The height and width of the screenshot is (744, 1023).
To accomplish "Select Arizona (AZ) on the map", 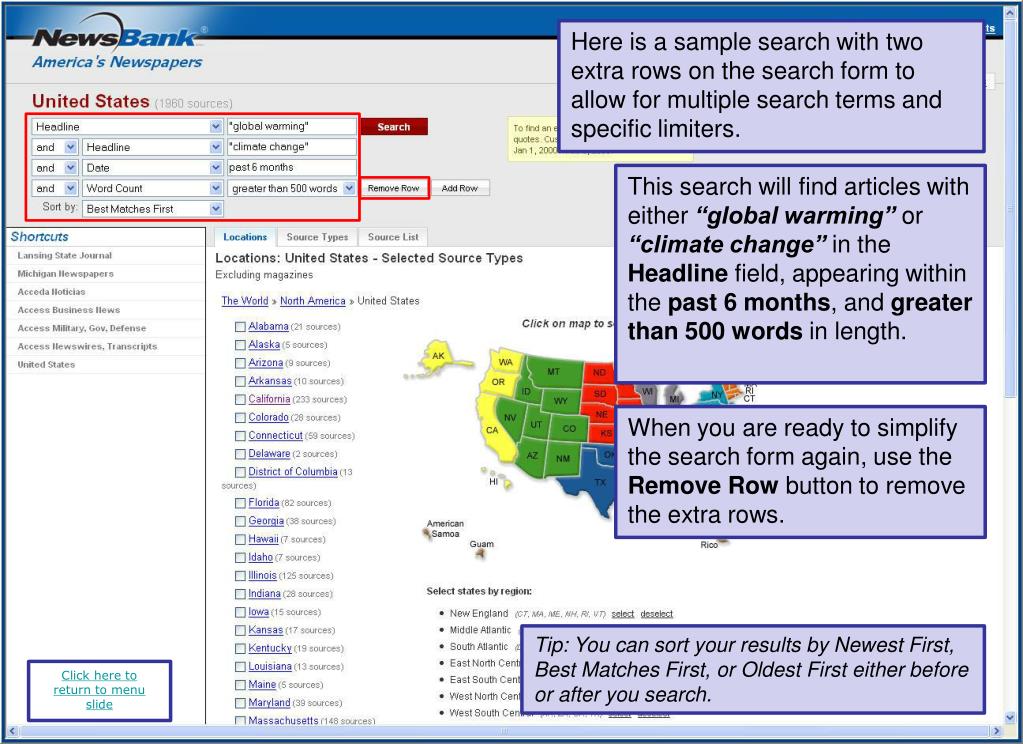I will point(532,456).
